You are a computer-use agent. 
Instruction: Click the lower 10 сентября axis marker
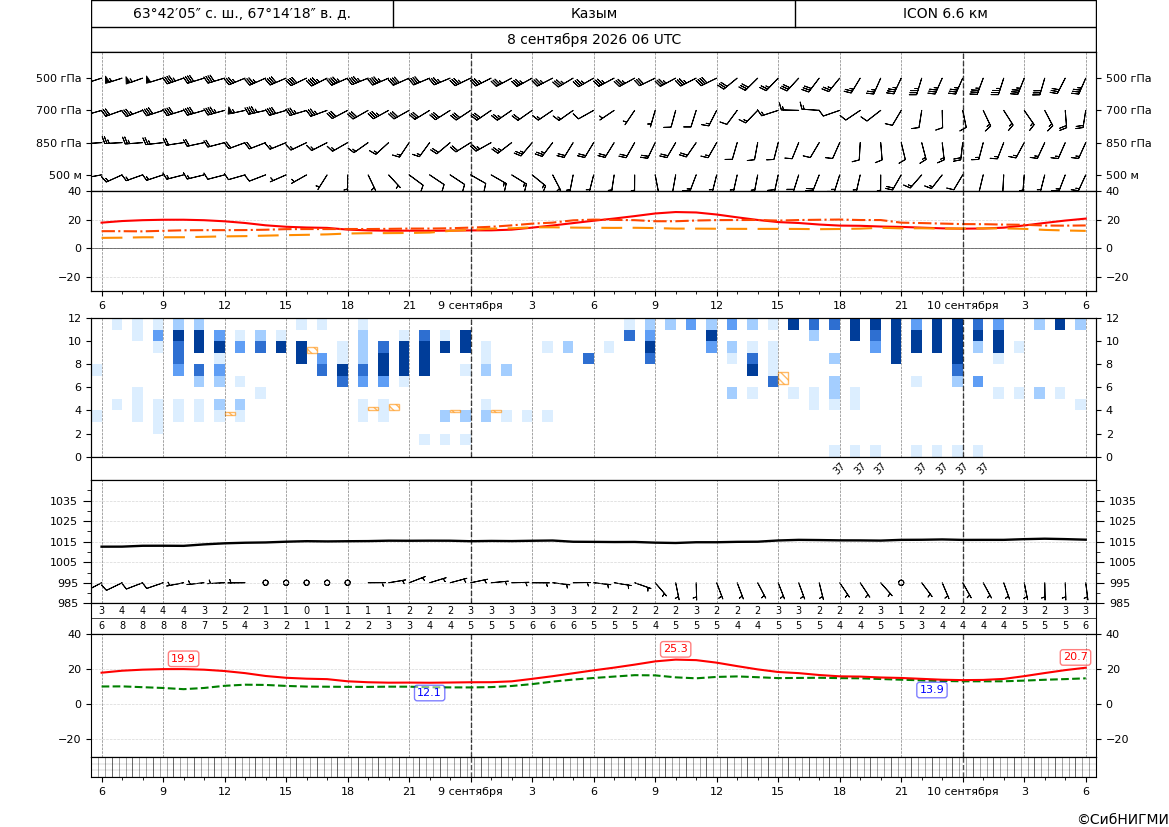962,791
